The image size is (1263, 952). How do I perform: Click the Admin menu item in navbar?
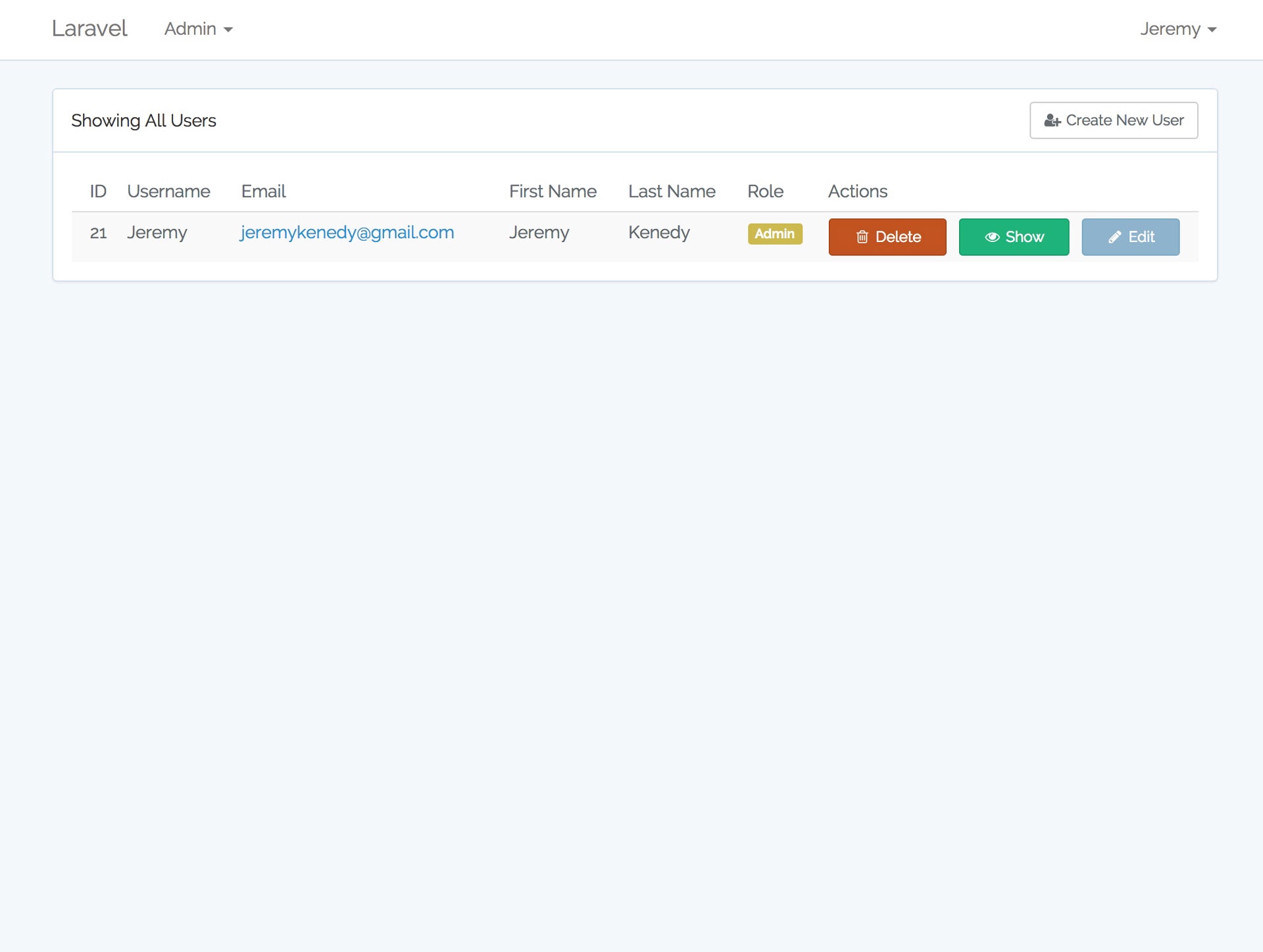(197, 29)
